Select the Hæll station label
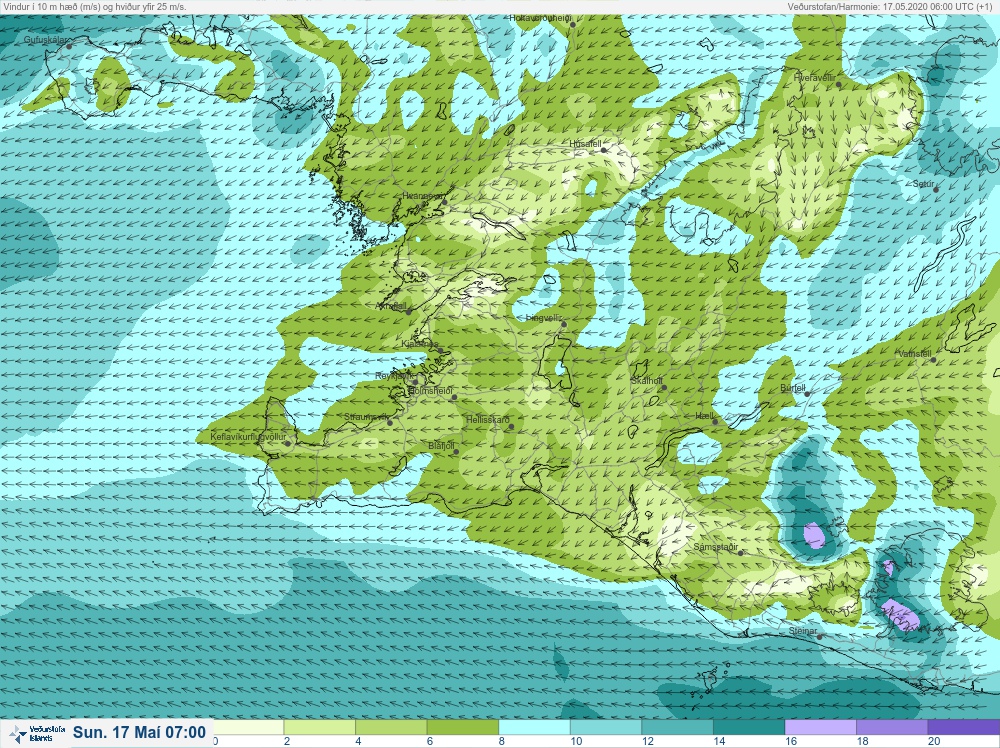Image resolution: width=1000 pixels, height=748 pixels. pyautogui.click(x=705, y=416)
